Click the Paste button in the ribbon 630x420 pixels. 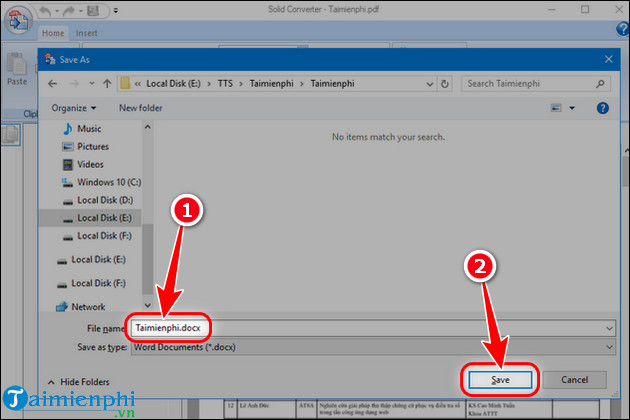[17, 69]
